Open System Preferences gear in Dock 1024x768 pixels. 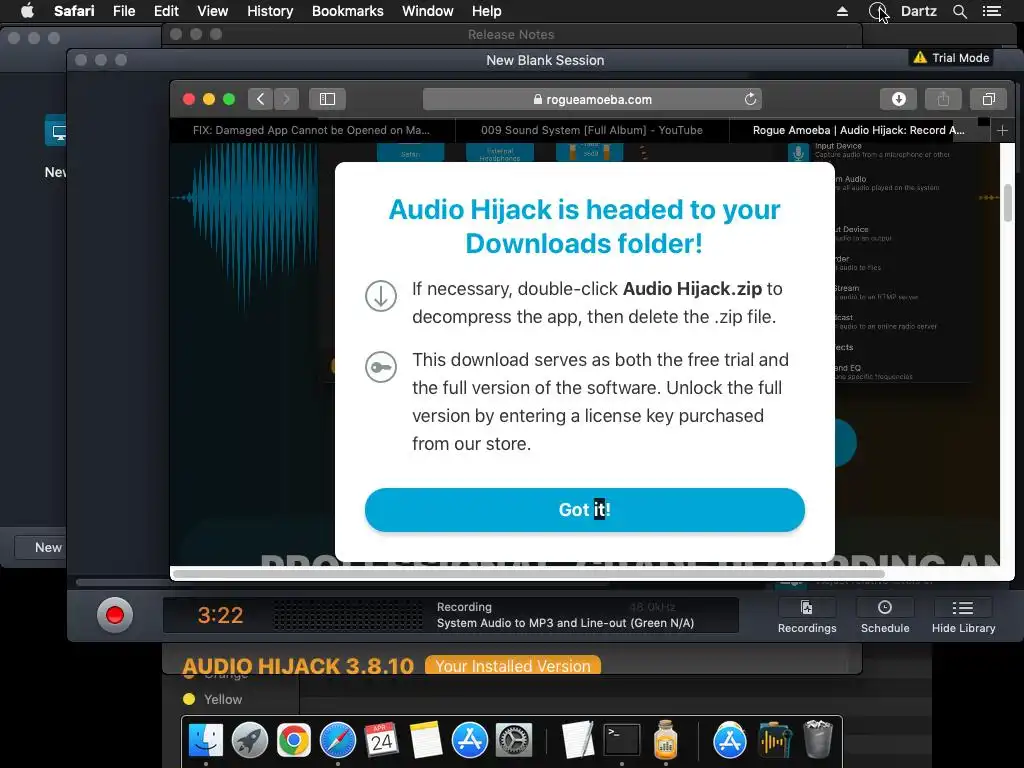[x=514, y=740]
